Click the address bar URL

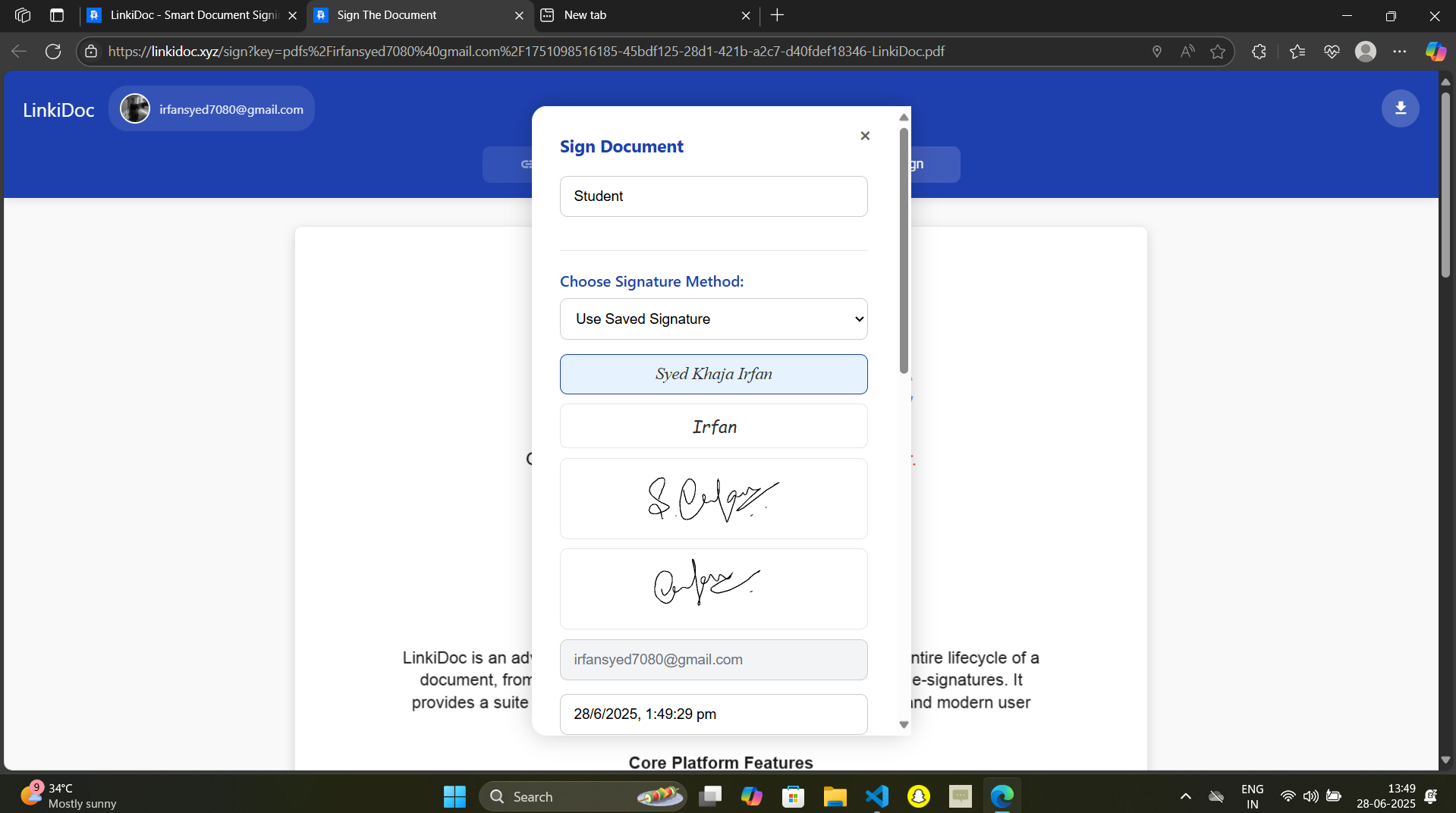pos(526,52)
